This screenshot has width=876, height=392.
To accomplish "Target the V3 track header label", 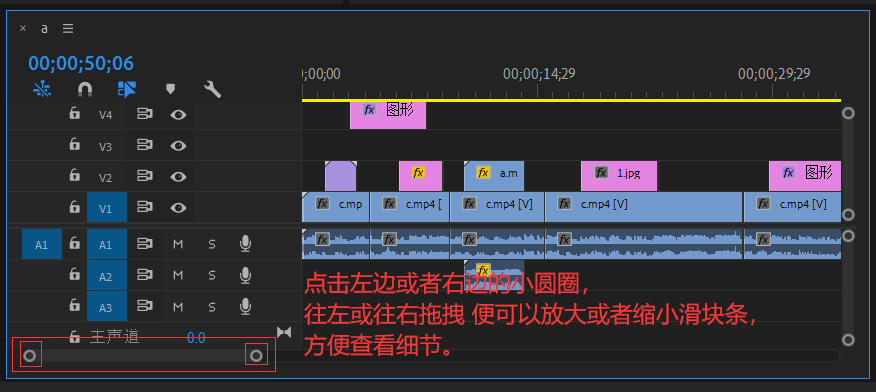I will pyautogui.click(x=106, y=146).
